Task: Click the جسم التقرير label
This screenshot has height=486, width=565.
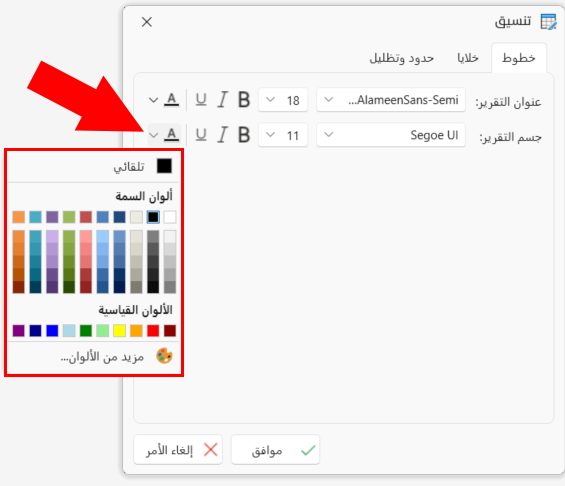Action: point(510,137)
